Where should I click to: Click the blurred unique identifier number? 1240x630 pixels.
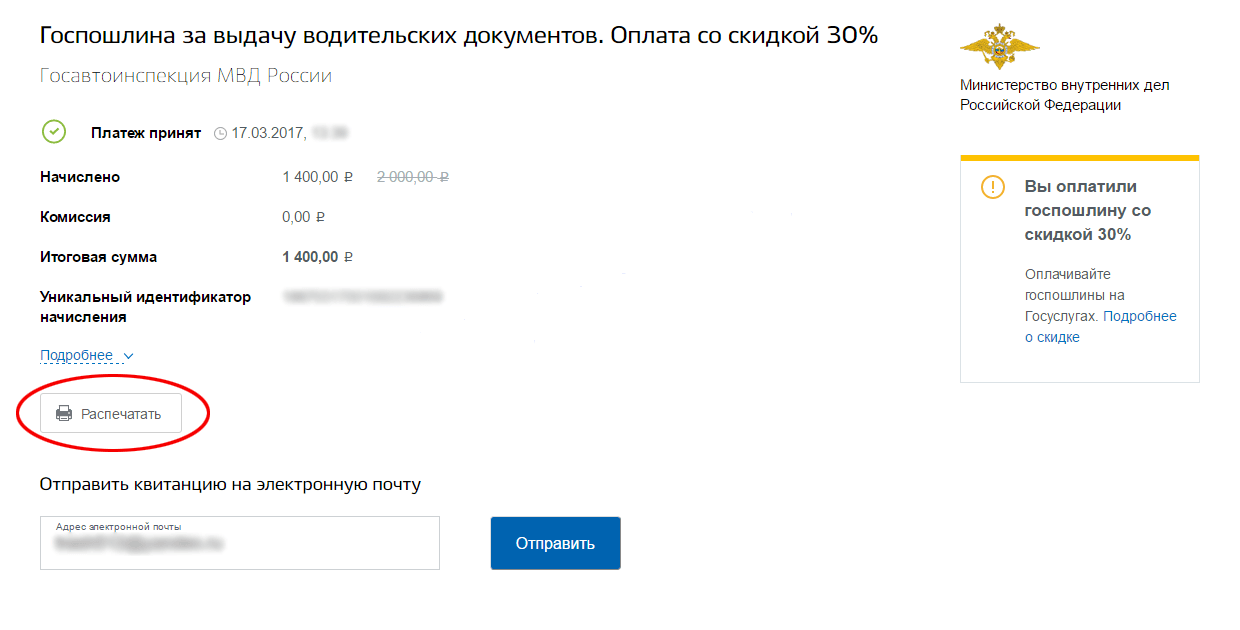[x=363, y=297]
